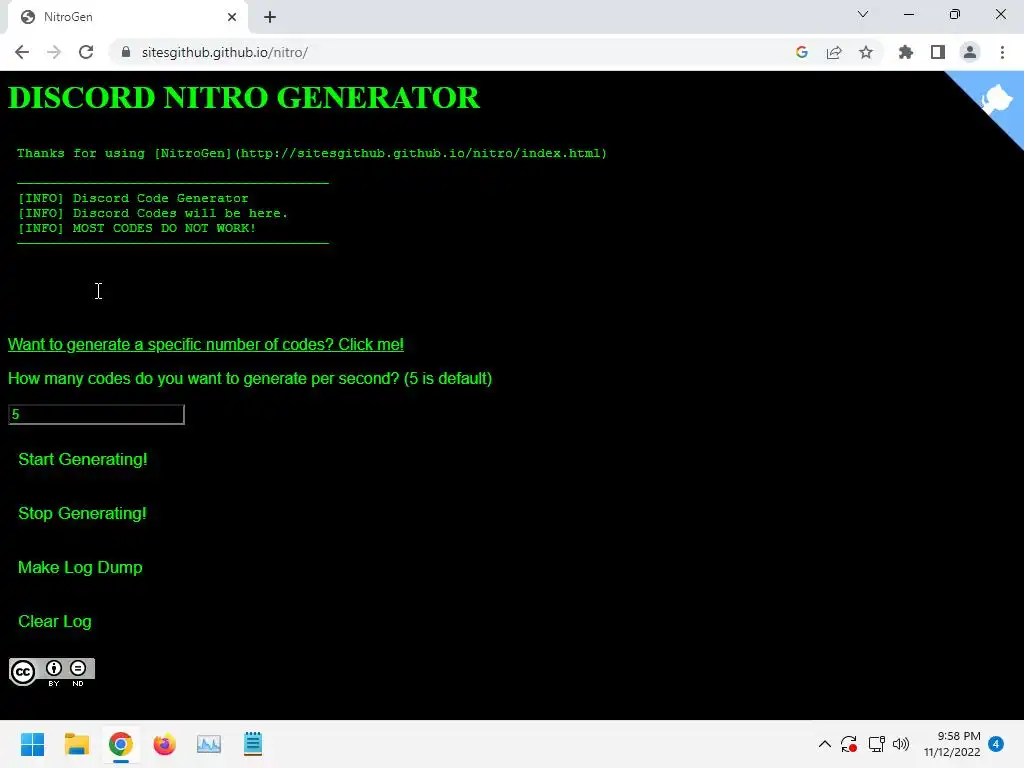Screen dimensions: 1024x768
Task: Reload the NitroGen page
Action: [x=86, y=52]
